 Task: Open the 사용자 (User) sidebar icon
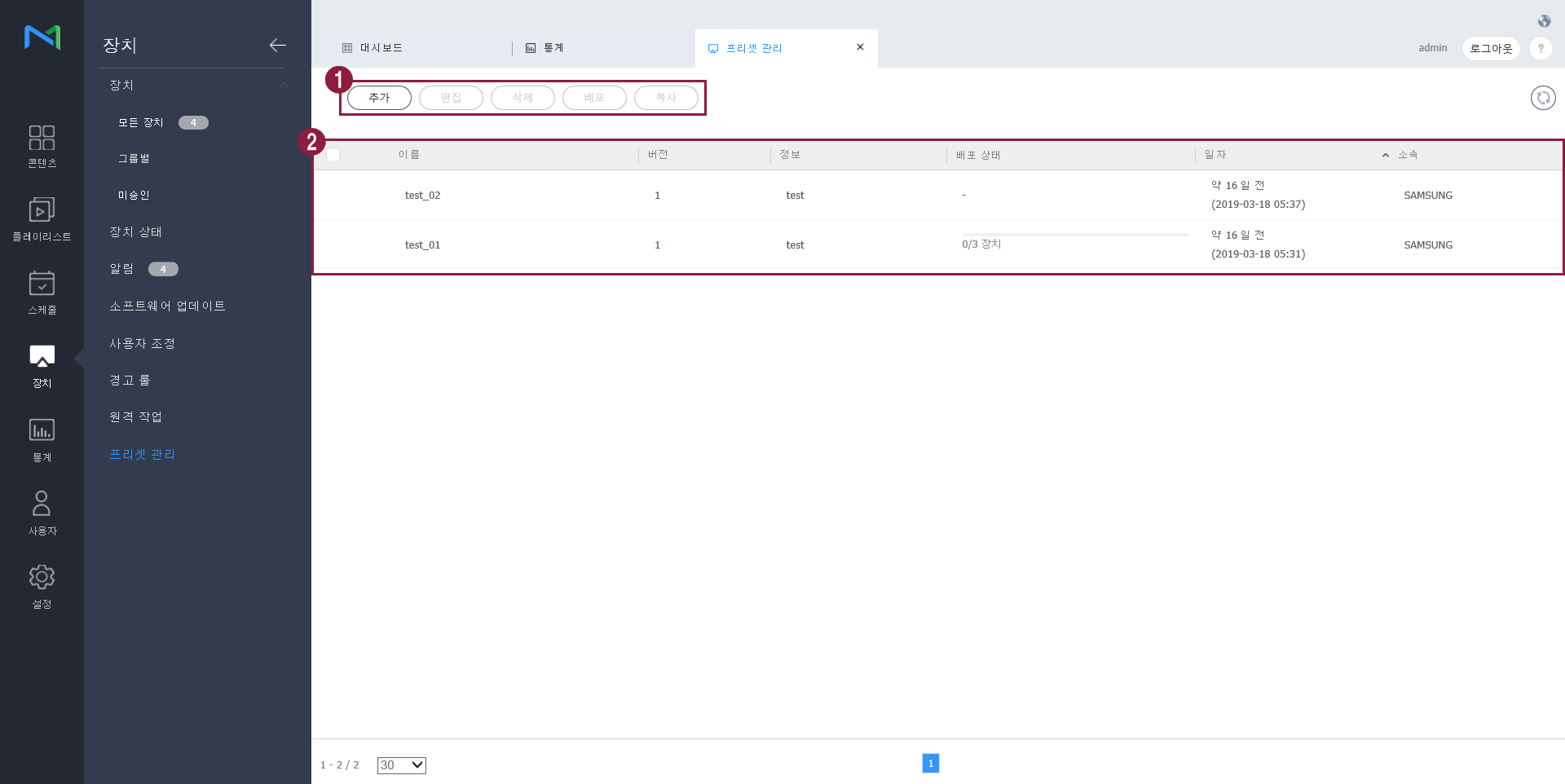click(x=42, y=513)
